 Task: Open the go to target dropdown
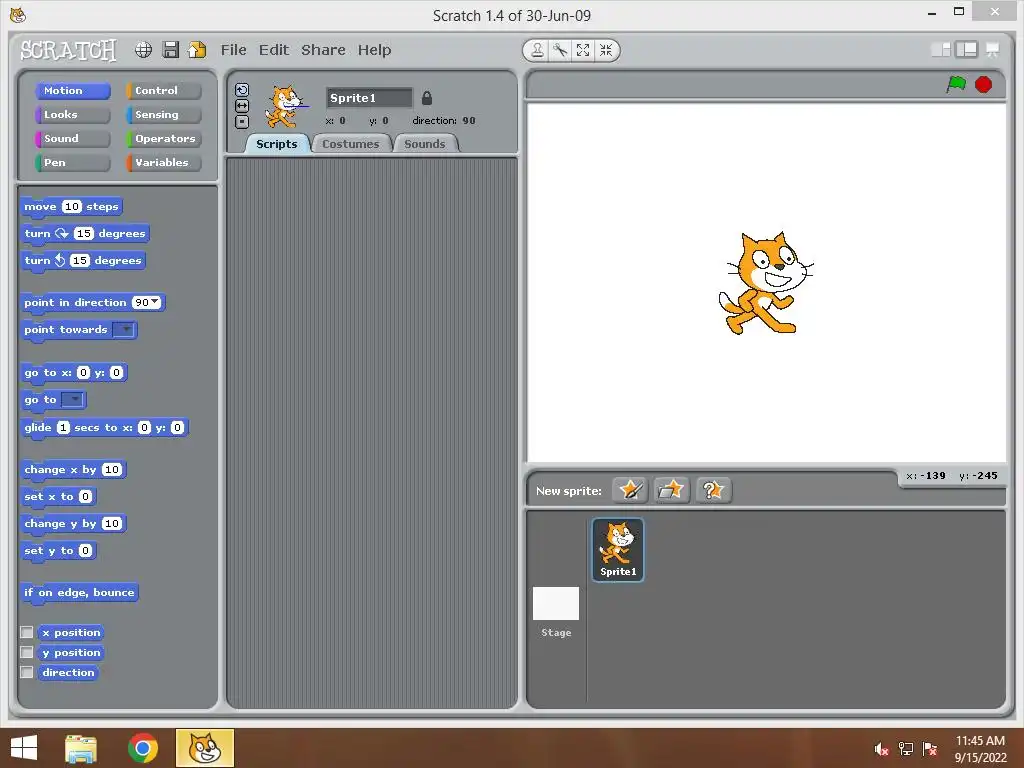72,399
